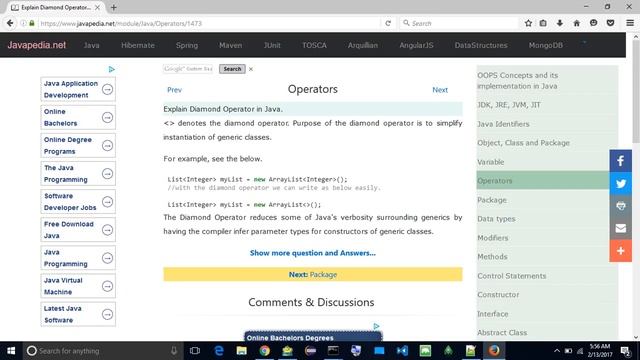Viewport: 640px width, 360px height.
Task: Share page on Twitter
Action: coord(620,183)
